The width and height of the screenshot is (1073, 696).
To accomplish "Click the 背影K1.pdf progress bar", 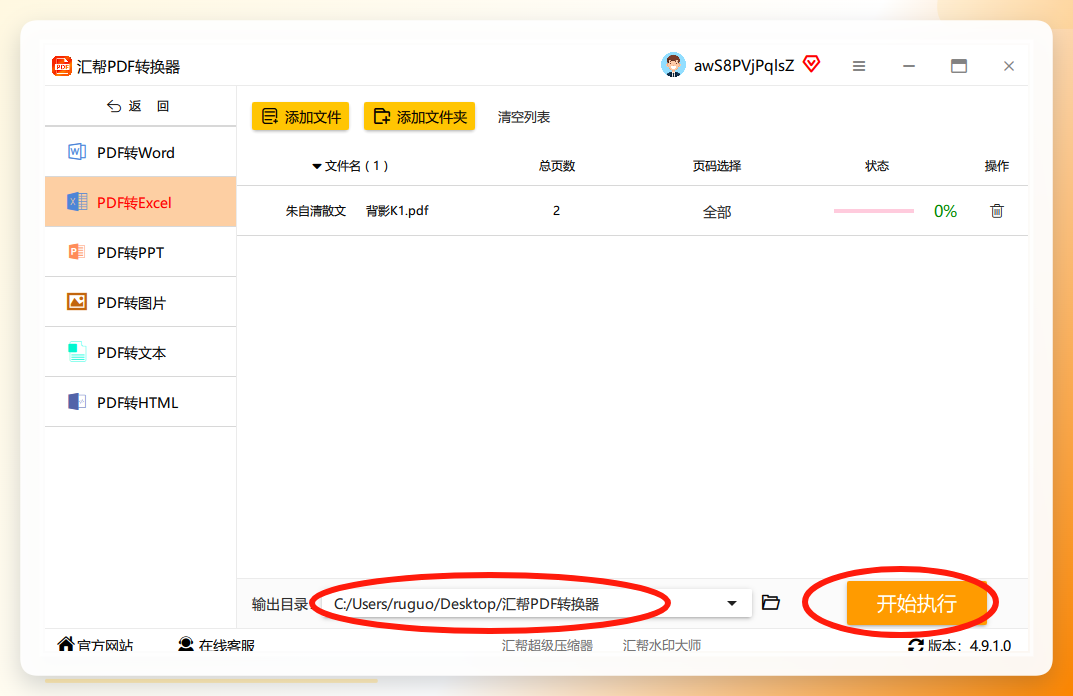I will click(874, 211).
